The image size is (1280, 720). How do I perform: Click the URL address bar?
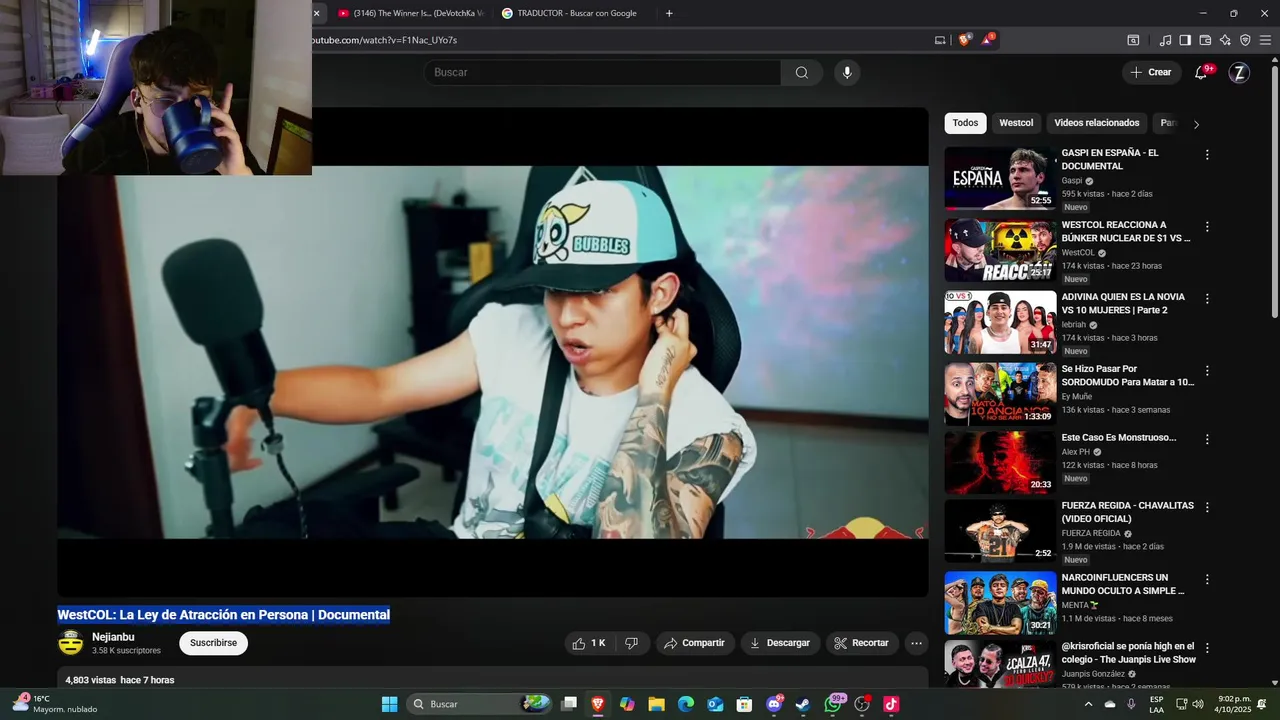pos(620,40)
